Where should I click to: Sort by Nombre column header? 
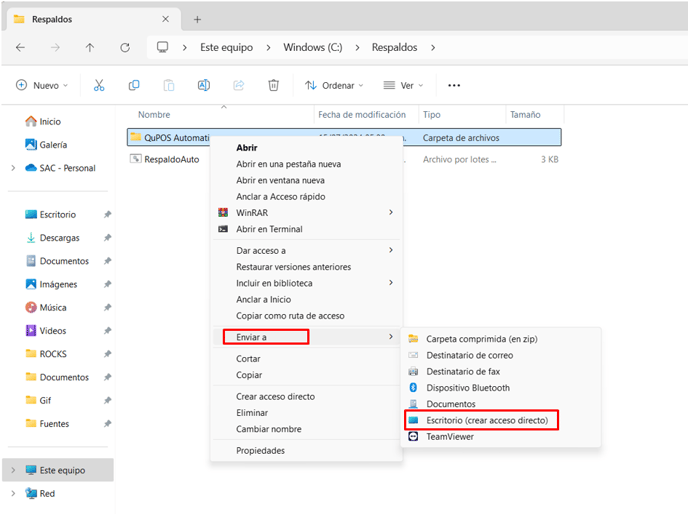(154, 114)
